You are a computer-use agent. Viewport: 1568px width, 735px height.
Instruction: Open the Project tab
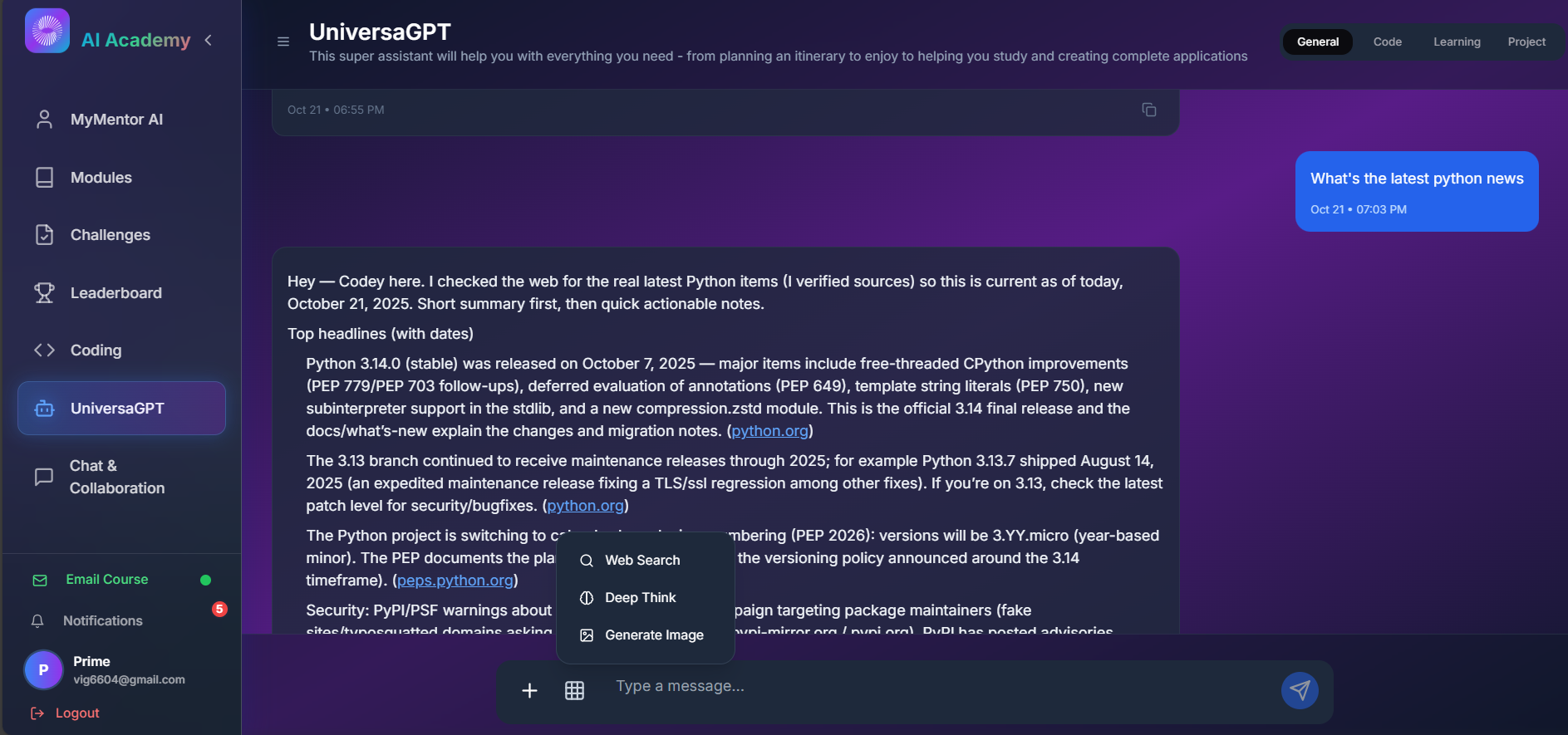[x=1526, y=42]
